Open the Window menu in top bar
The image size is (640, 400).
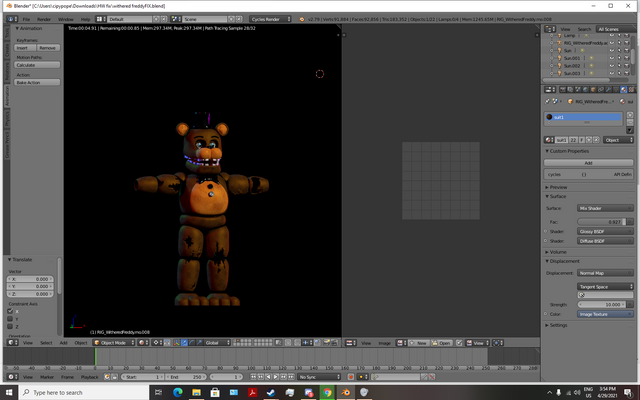click(x=66, y=19)
